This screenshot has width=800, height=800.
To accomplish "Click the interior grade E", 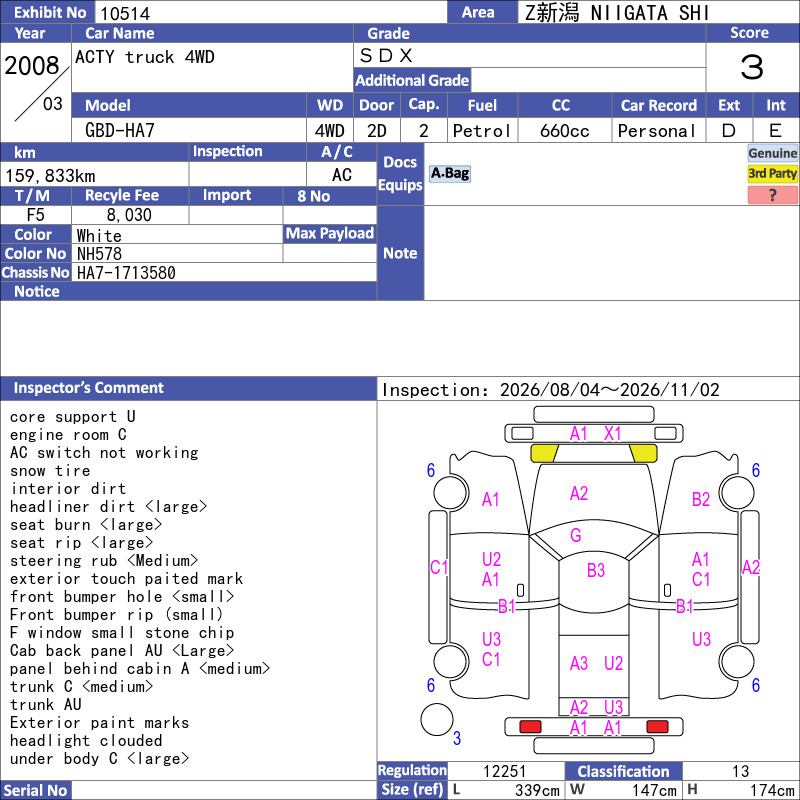I will (775, 131).
